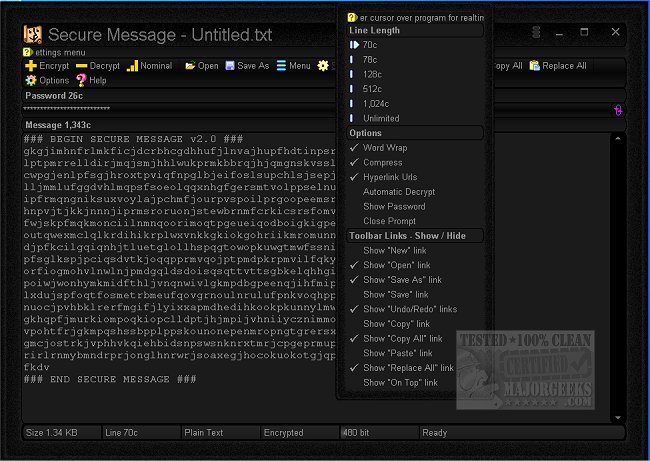Select 512c line length
This screenshot has height=461, width=650.
(x=415, y=89)
